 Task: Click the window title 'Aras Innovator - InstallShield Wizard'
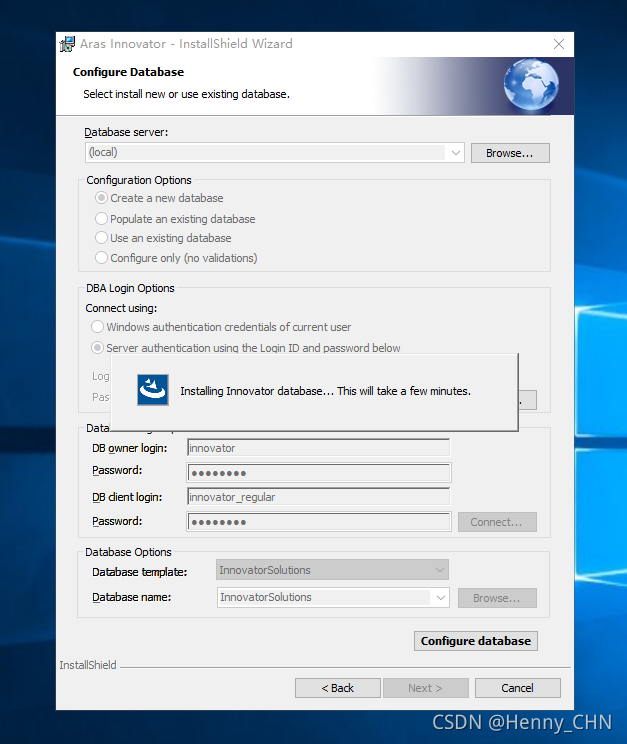[186, 44]
